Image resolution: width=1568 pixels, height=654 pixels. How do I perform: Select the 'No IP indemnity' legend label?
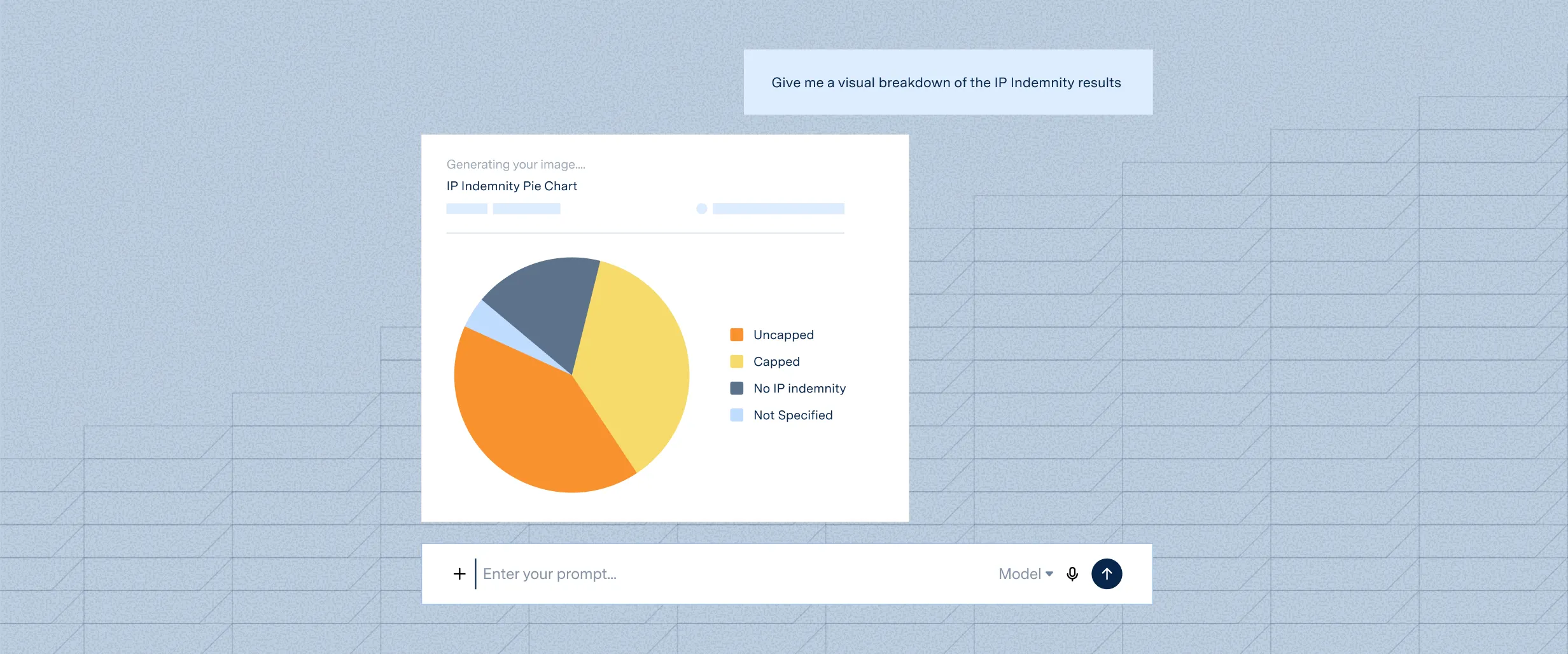pos(799,388)
